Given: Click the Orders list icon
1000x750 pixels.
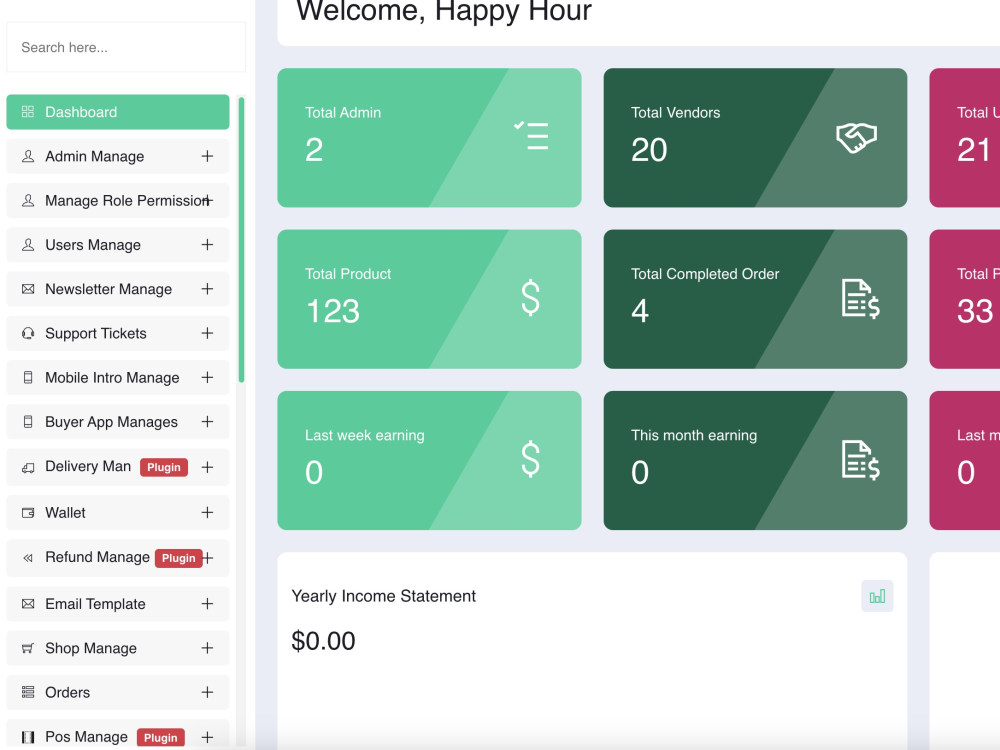Looking at the screenshot, I should (x=27, y=692).
